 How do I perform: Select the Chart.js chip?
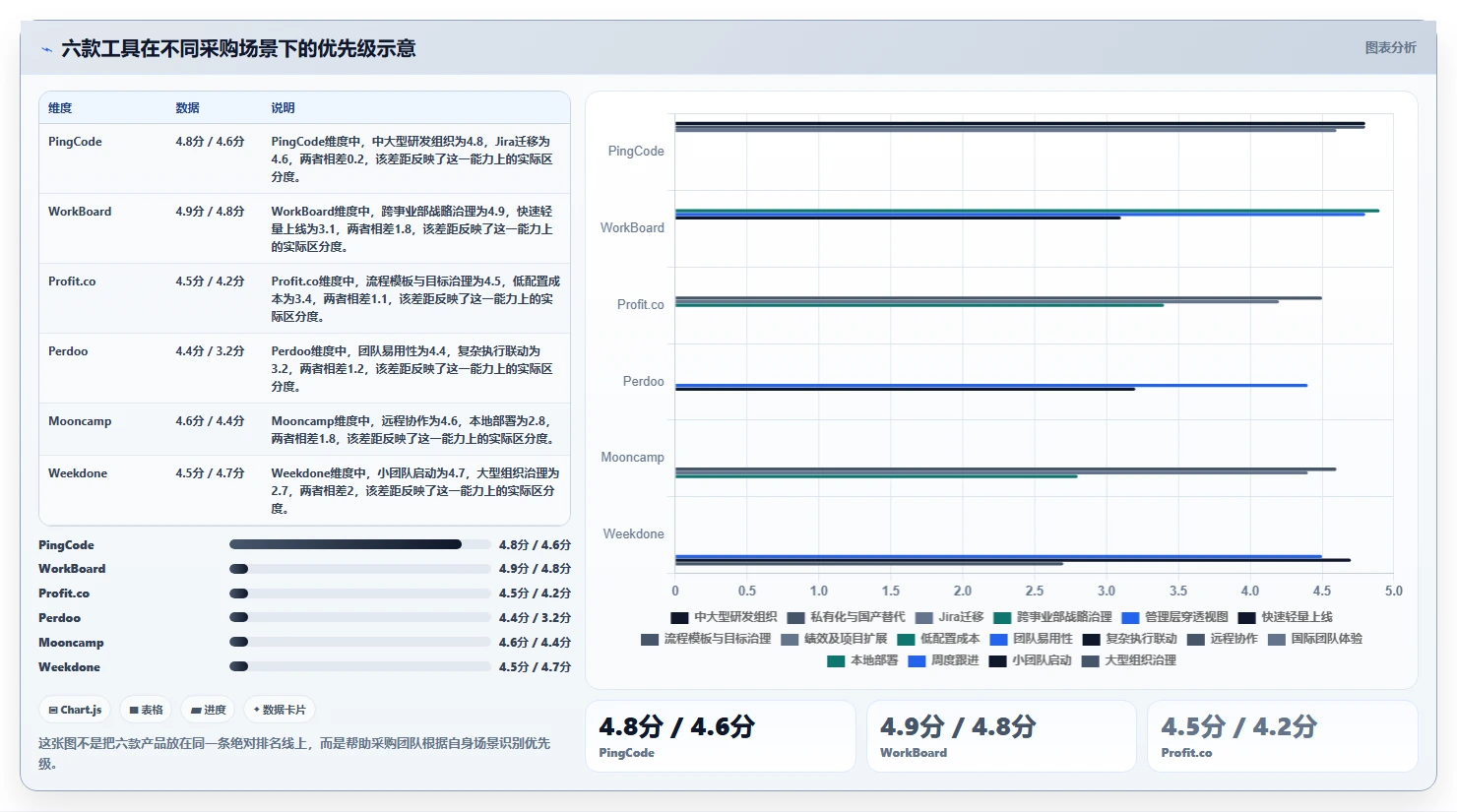tap(75, 710)
